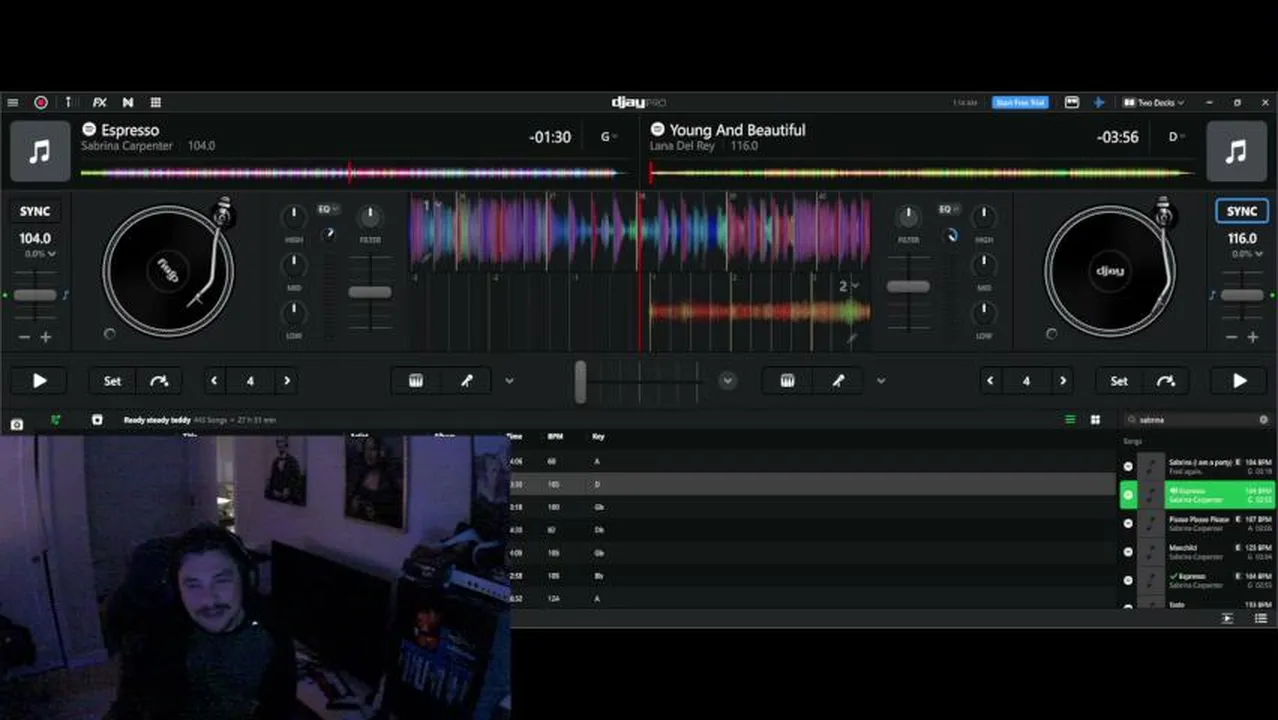Click deck 1 track overview waveform
The height and width of the screenshot is (720, 1278).
pos(352,173)
